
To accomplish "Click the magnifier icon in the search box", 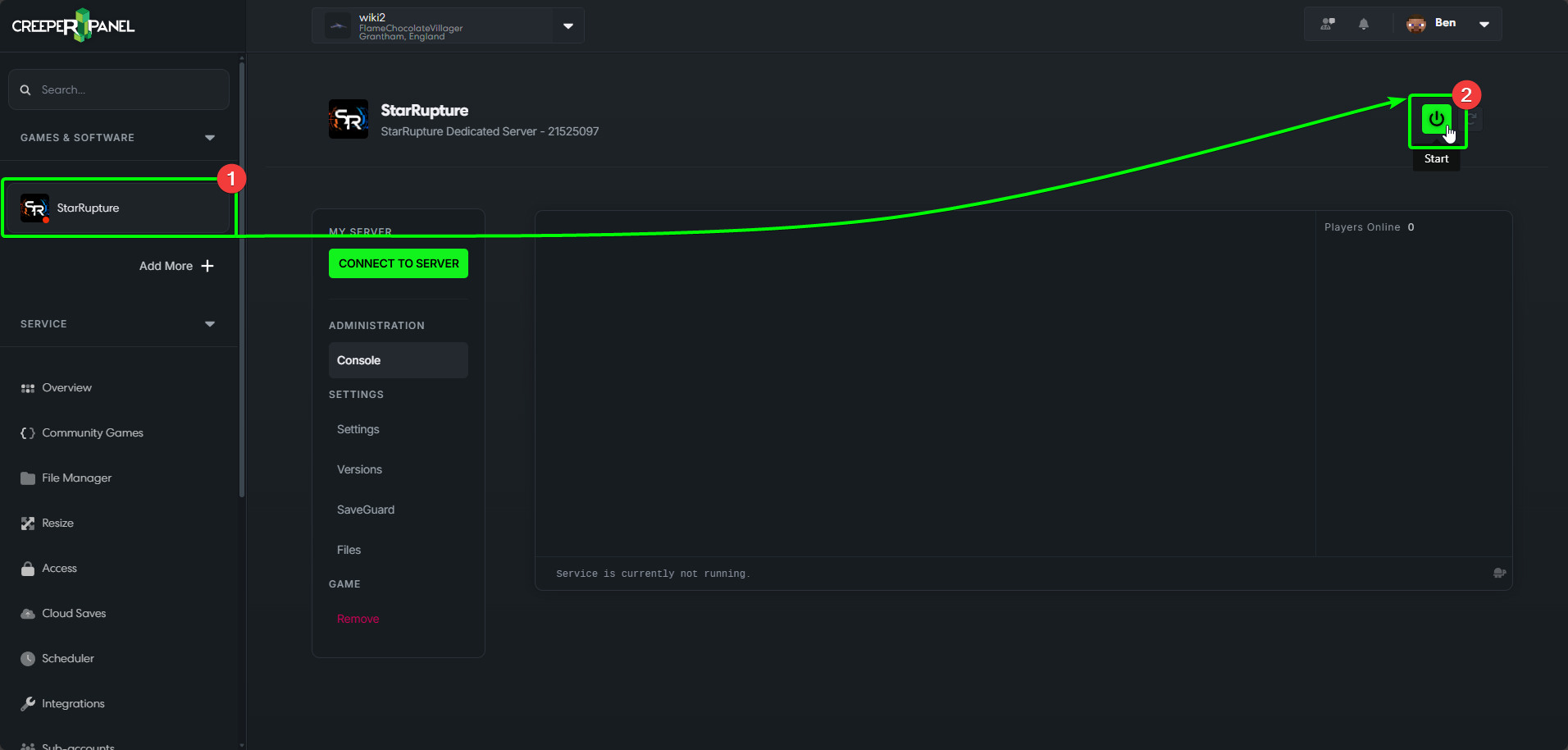I will click(25, 89).
